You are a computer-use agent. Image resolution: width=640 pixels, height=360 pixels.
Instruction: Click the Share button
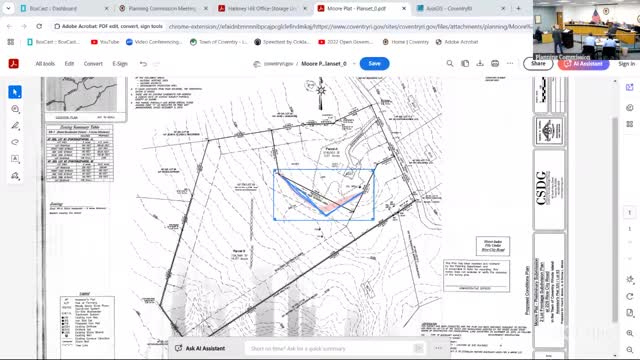coord(538,64)
